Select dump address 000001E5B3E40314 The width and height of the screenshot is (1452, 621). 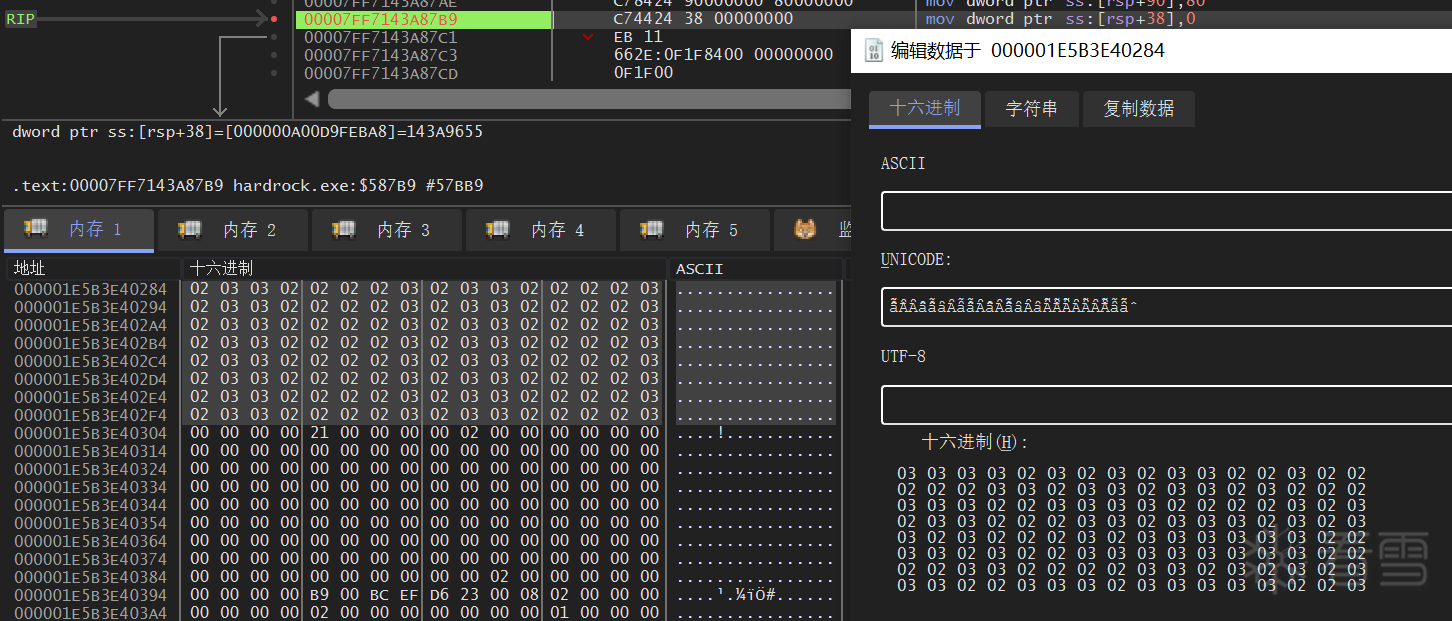tap(90, 451)
